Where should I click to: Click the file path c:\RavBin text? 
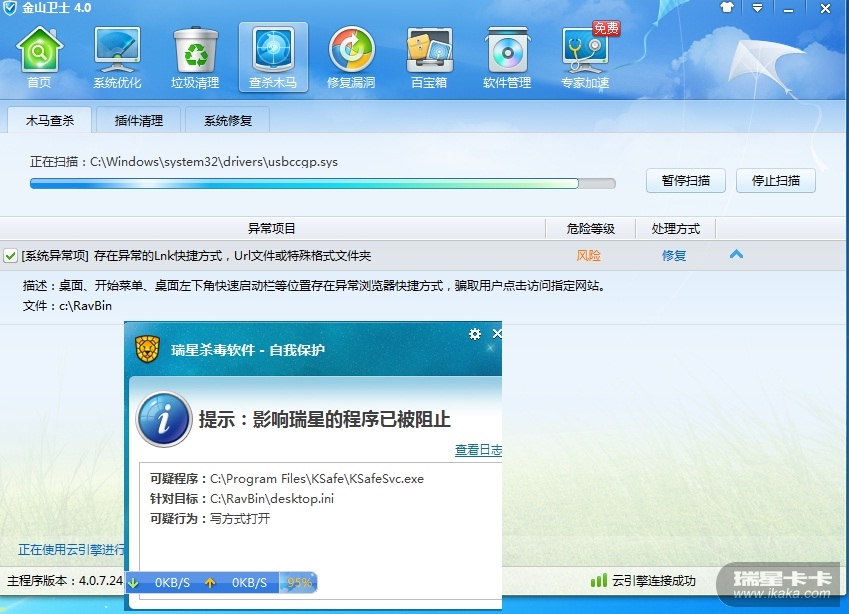coord(86,306)
